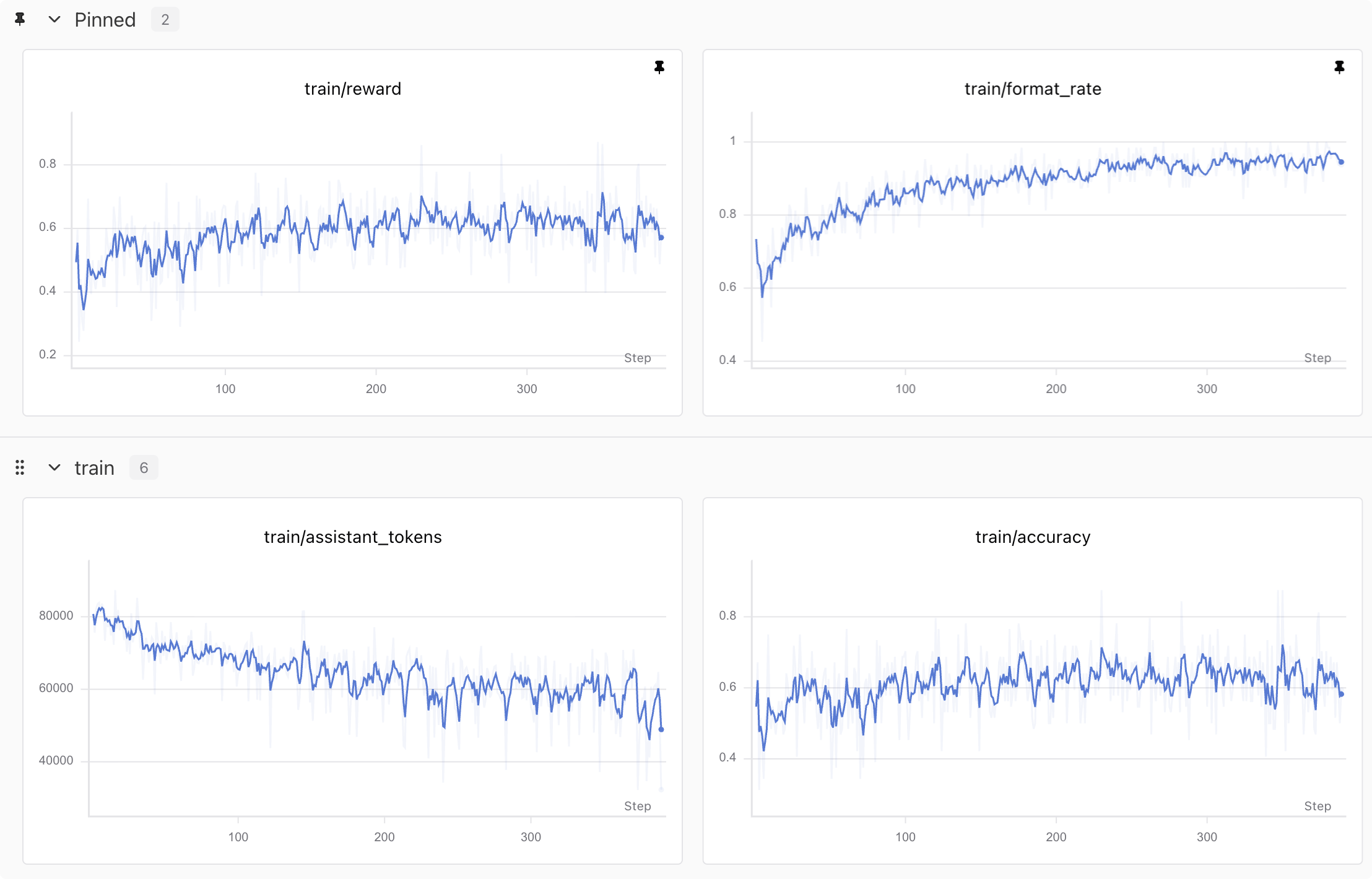Click the Step axis label in train/reward

[638, 358]
